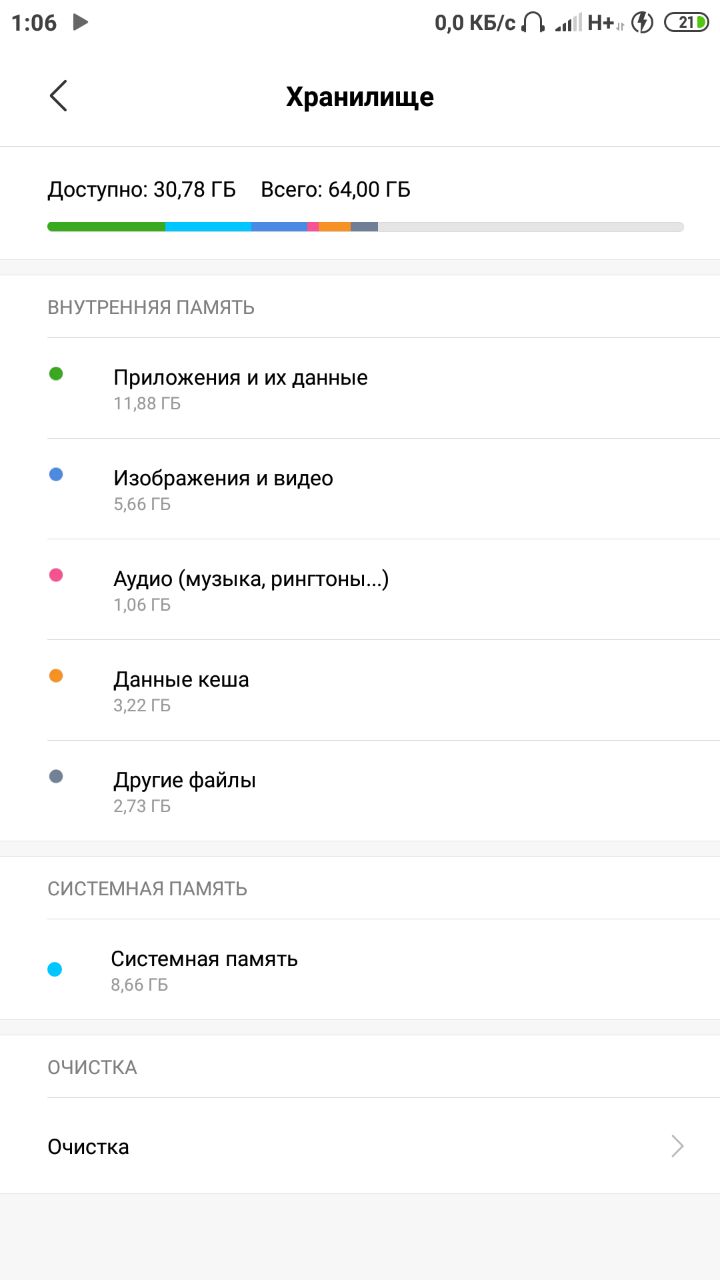Tap the orange segment of storage bar

(335, 227)
